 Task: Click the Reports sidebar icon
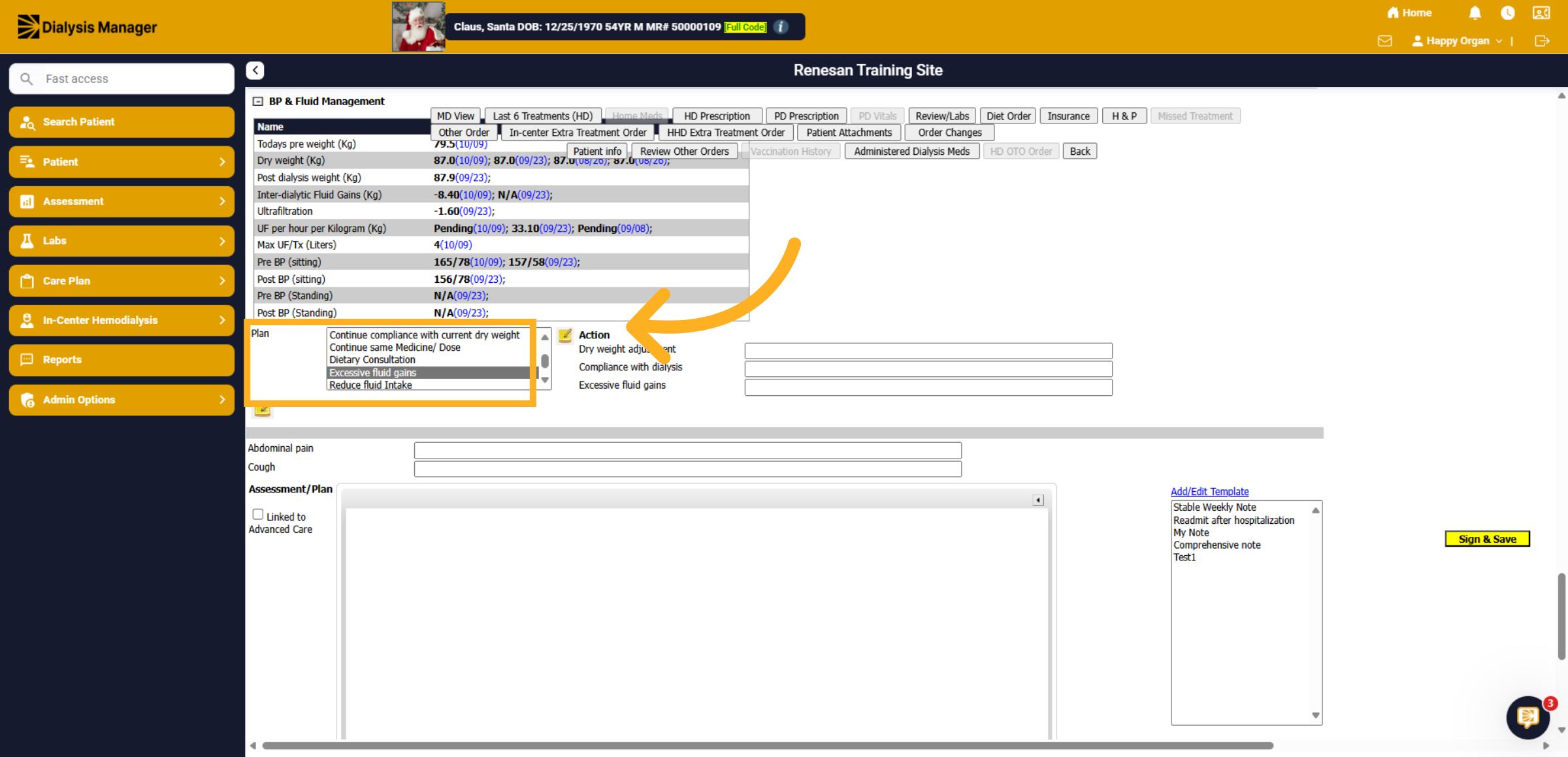tap(27, 360)
